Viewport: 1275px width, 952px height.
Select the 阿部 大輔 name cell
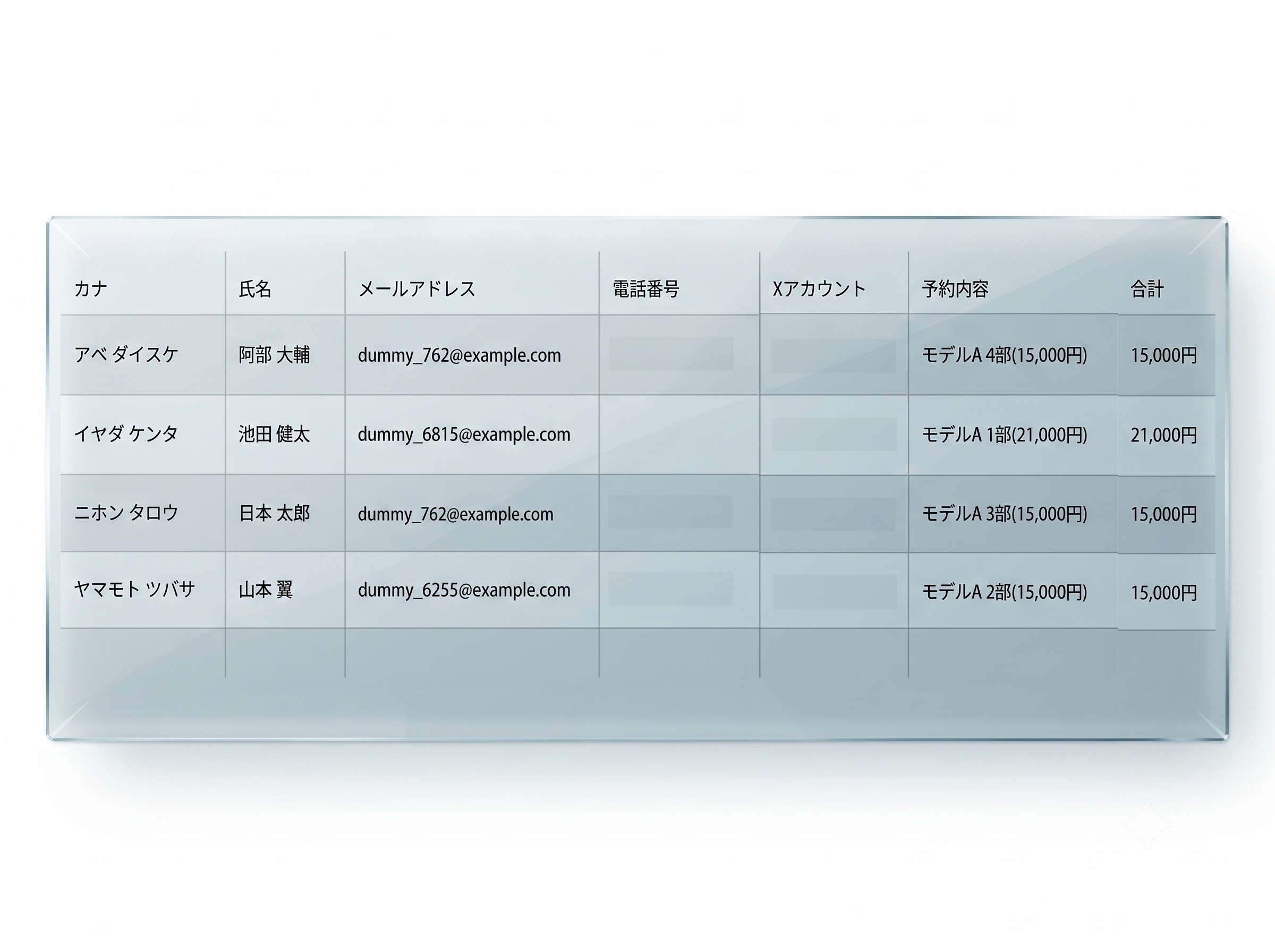285,355
